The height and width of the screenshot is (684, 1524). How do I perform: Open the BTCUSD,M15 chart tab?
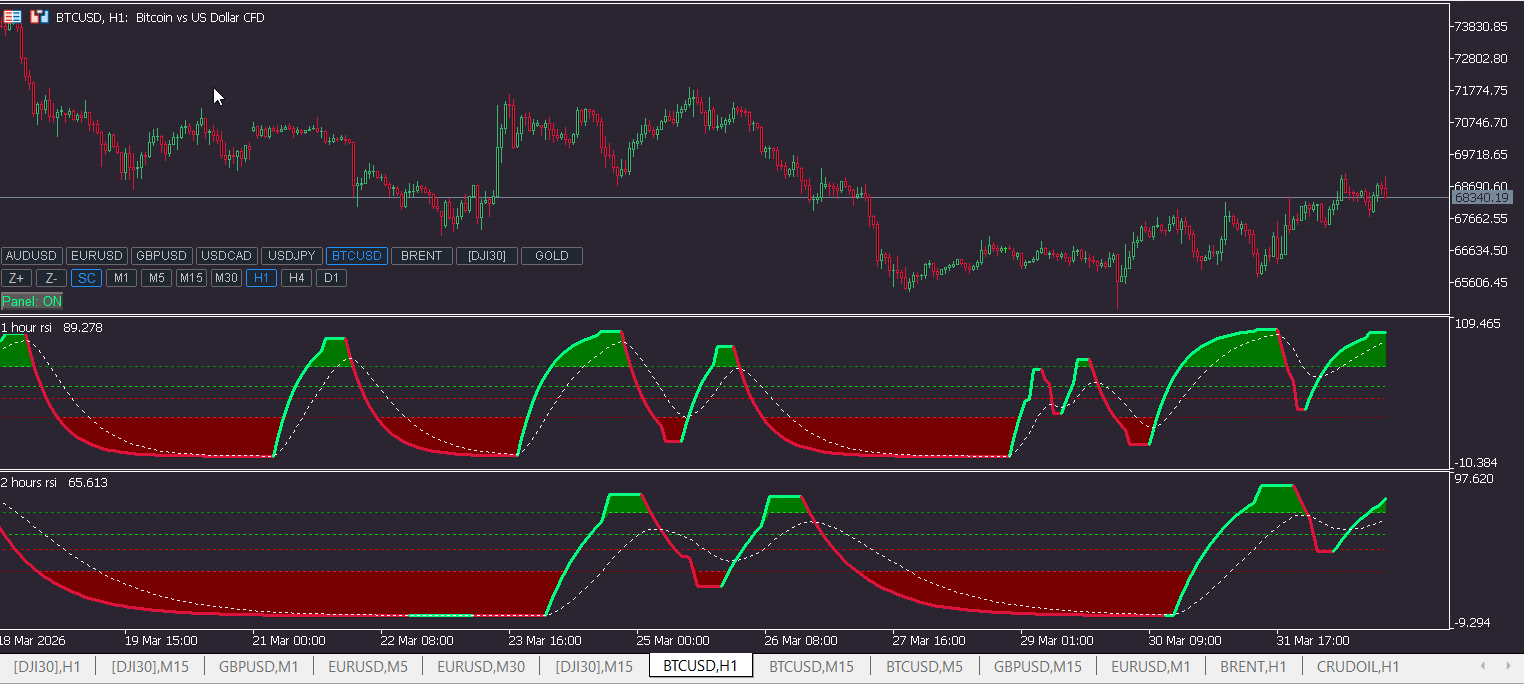pyautogui.click(x=811, y=667)
